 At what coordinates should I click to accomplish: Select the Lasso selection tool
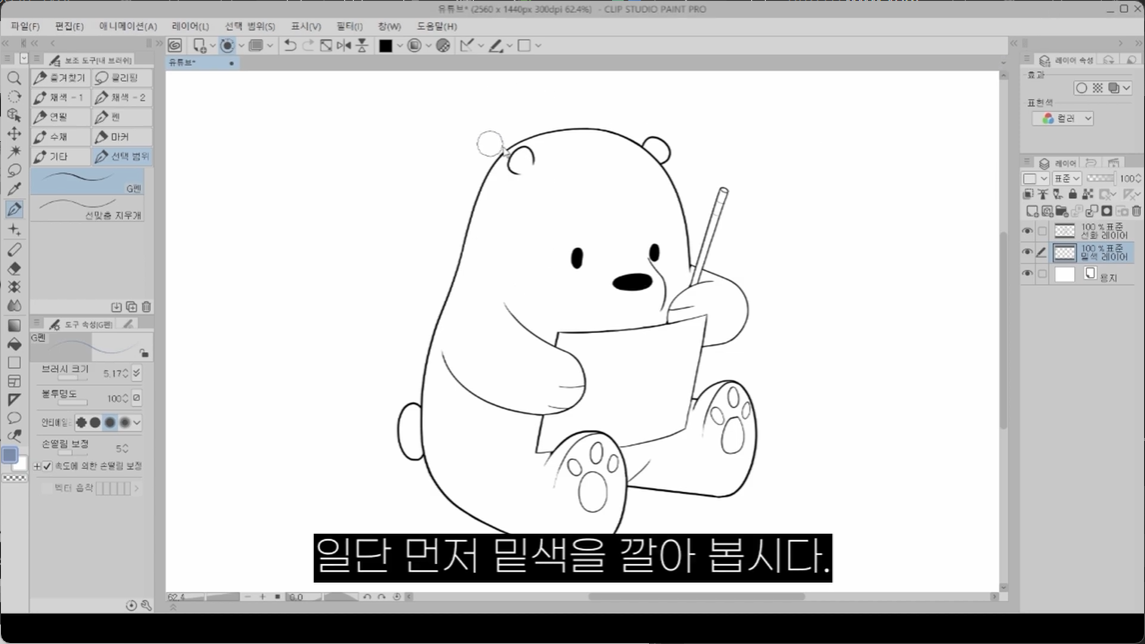14,171
